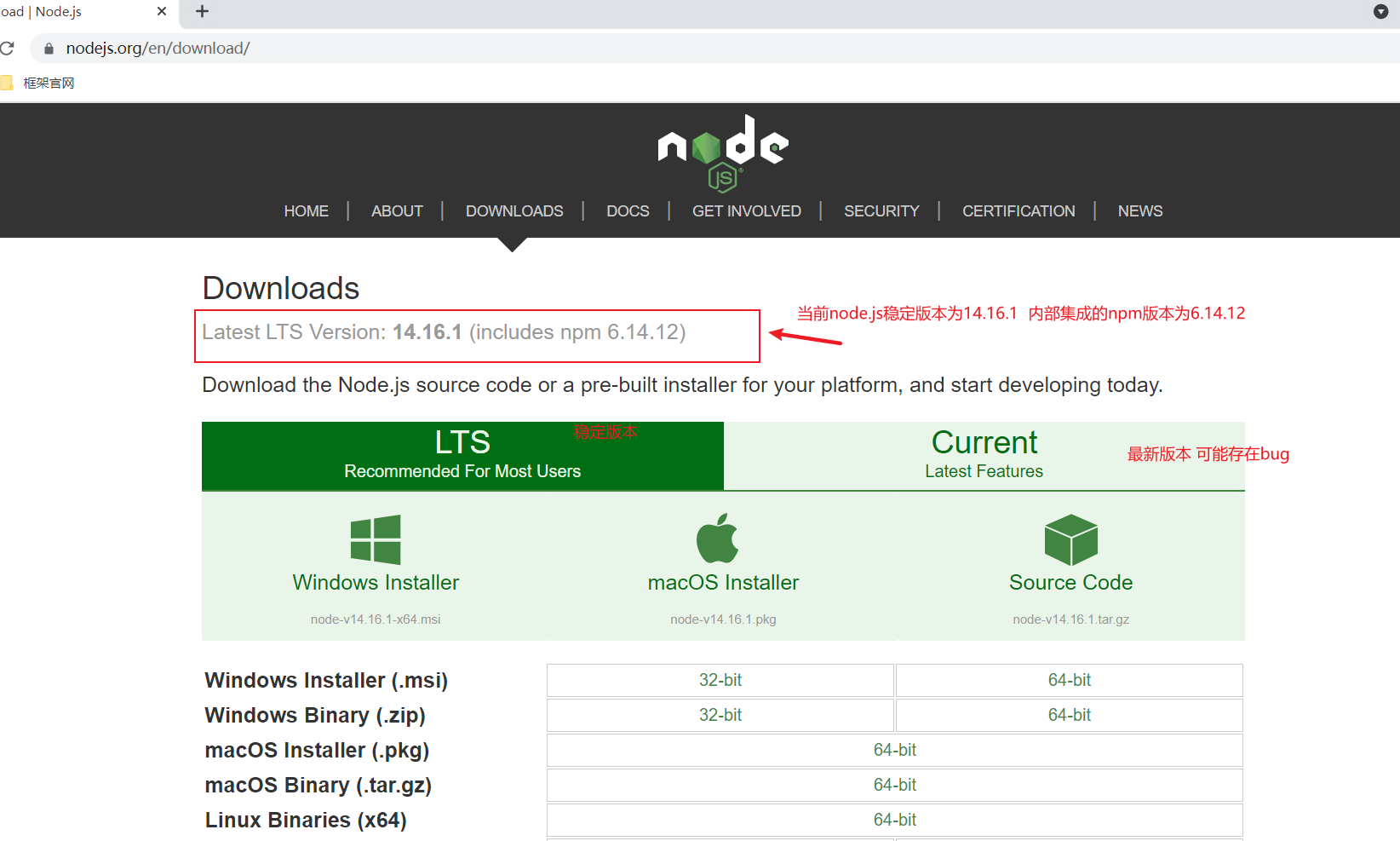
Task: Open the DOCS menu item
Action: (628, 210)
